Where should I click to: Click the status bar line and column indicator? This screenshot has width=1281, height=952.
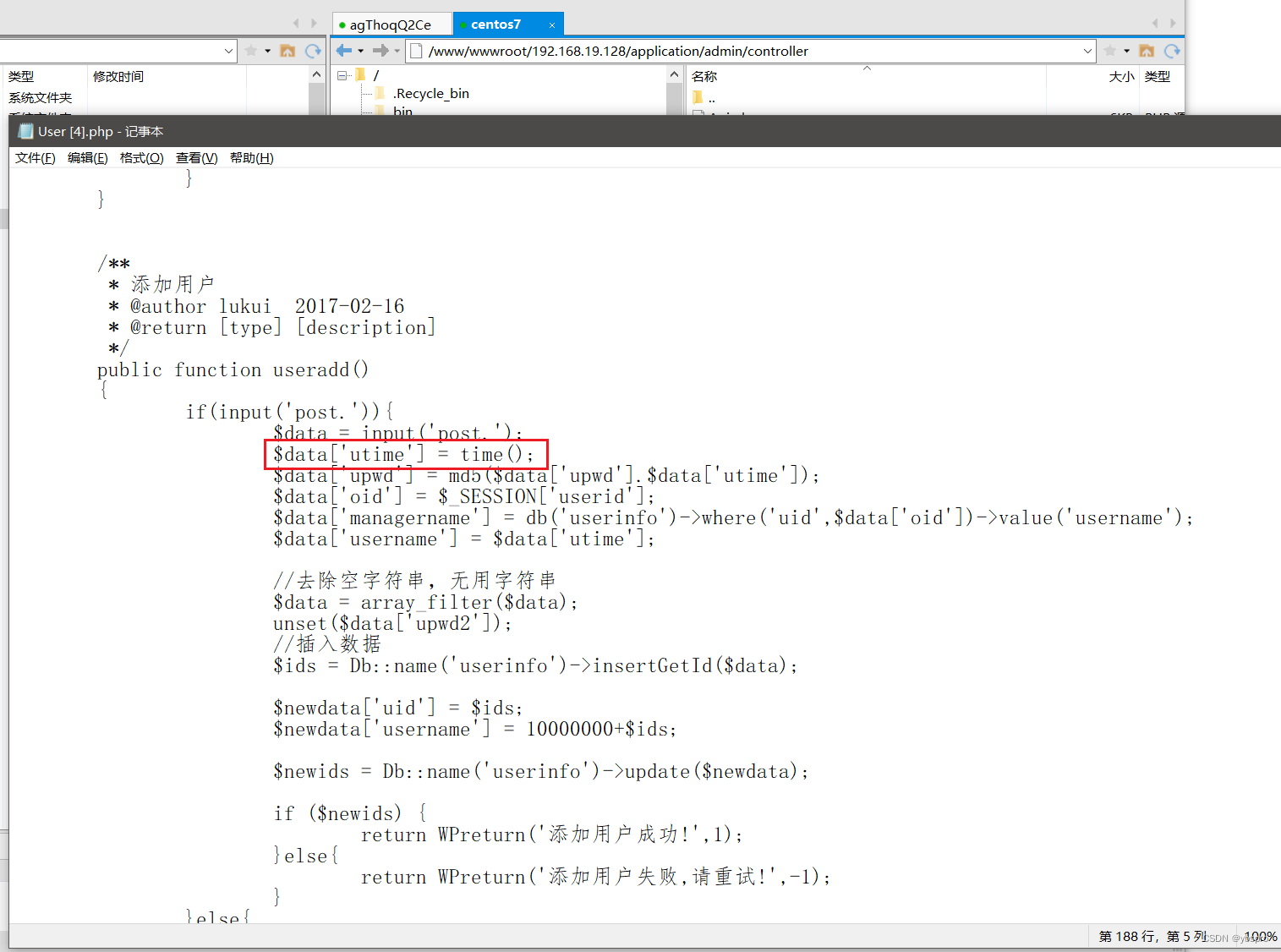(x=1152, y=936)
